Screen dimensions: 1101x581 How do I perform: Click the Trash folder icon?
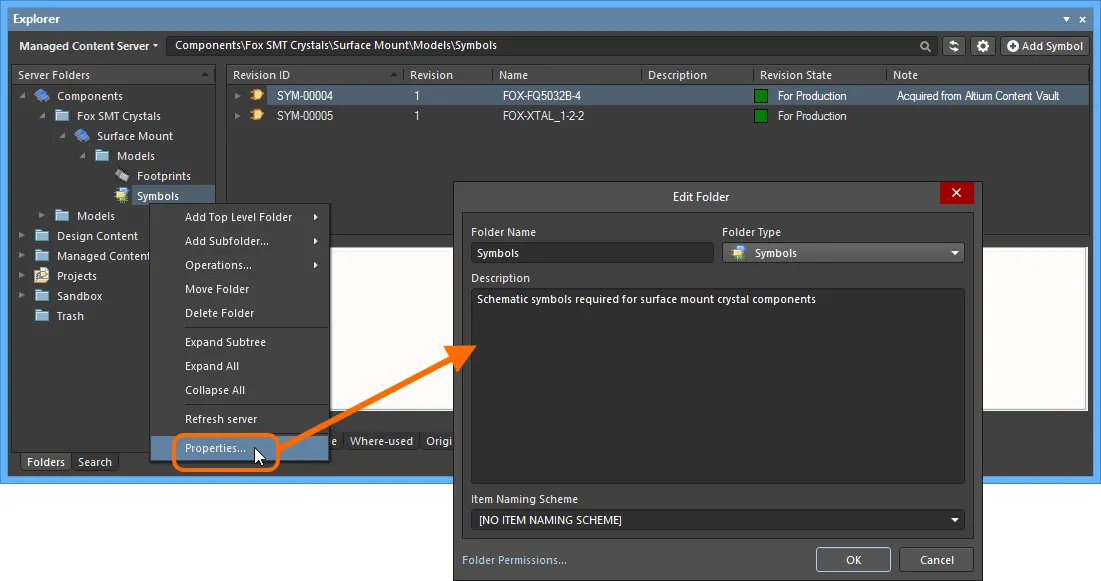[42, 315]
